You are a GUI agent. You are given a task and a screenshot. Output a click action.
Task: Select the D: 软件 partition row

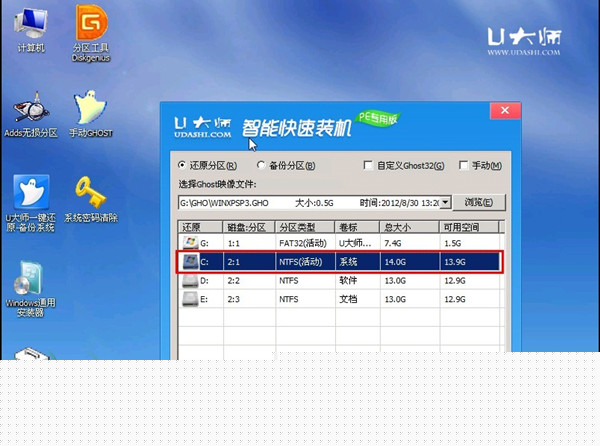point(338,280)
